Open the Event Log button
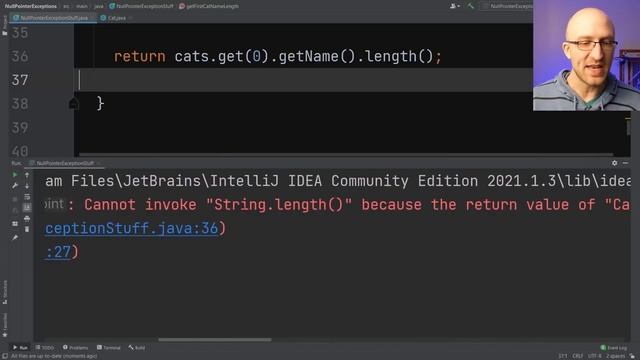This screenshot has height=360, width=640. pyautogui.click(x=613, y=348)
